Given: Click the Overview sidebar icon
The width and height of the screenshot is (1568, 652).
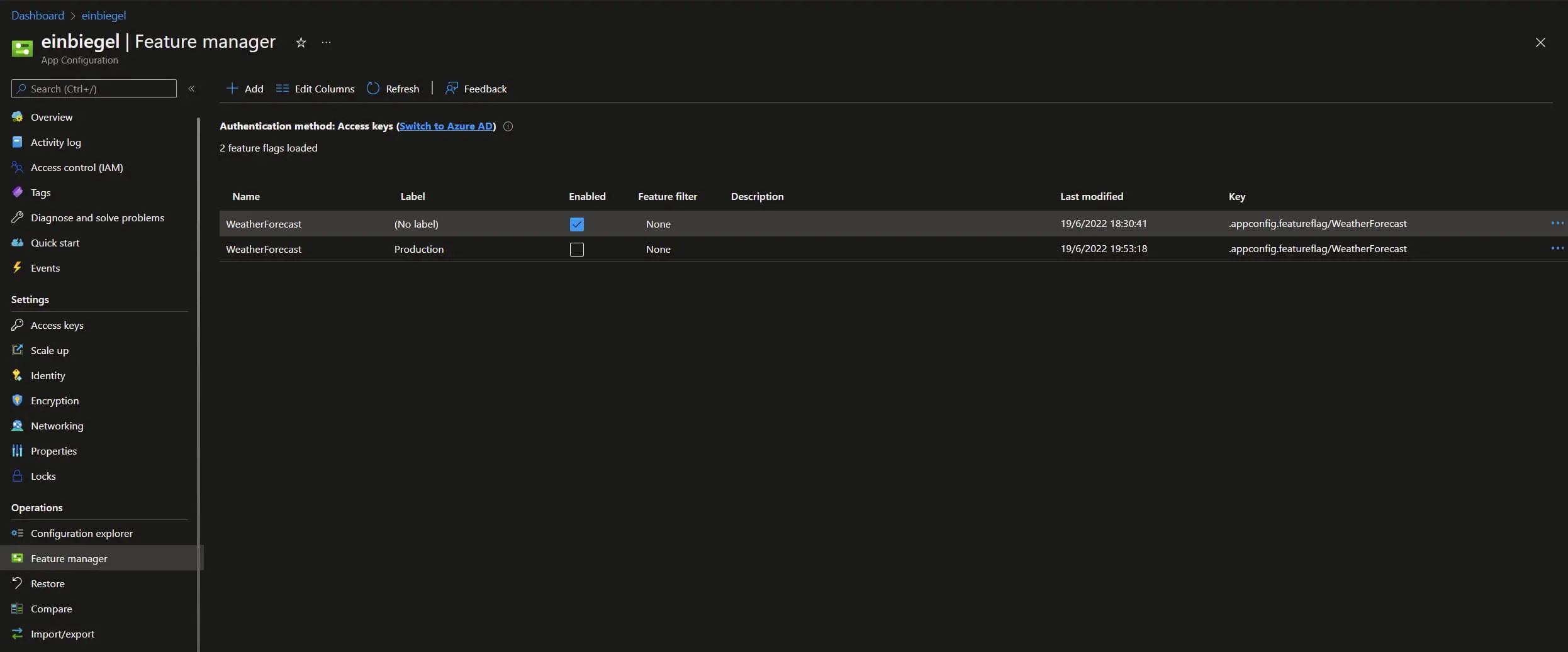Looking at the screenshot, I should pos(17,117).
